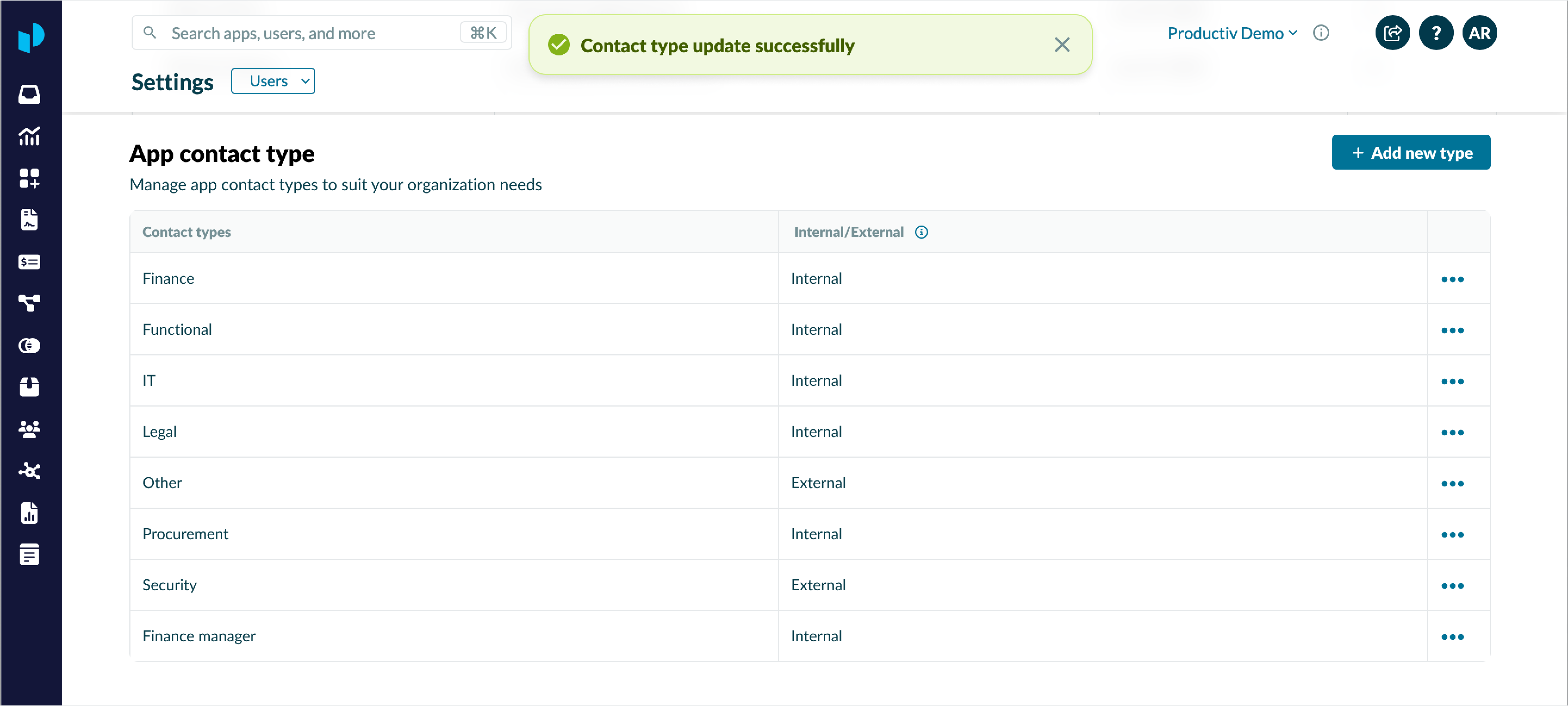Click the share icon in top bar

1392,33
